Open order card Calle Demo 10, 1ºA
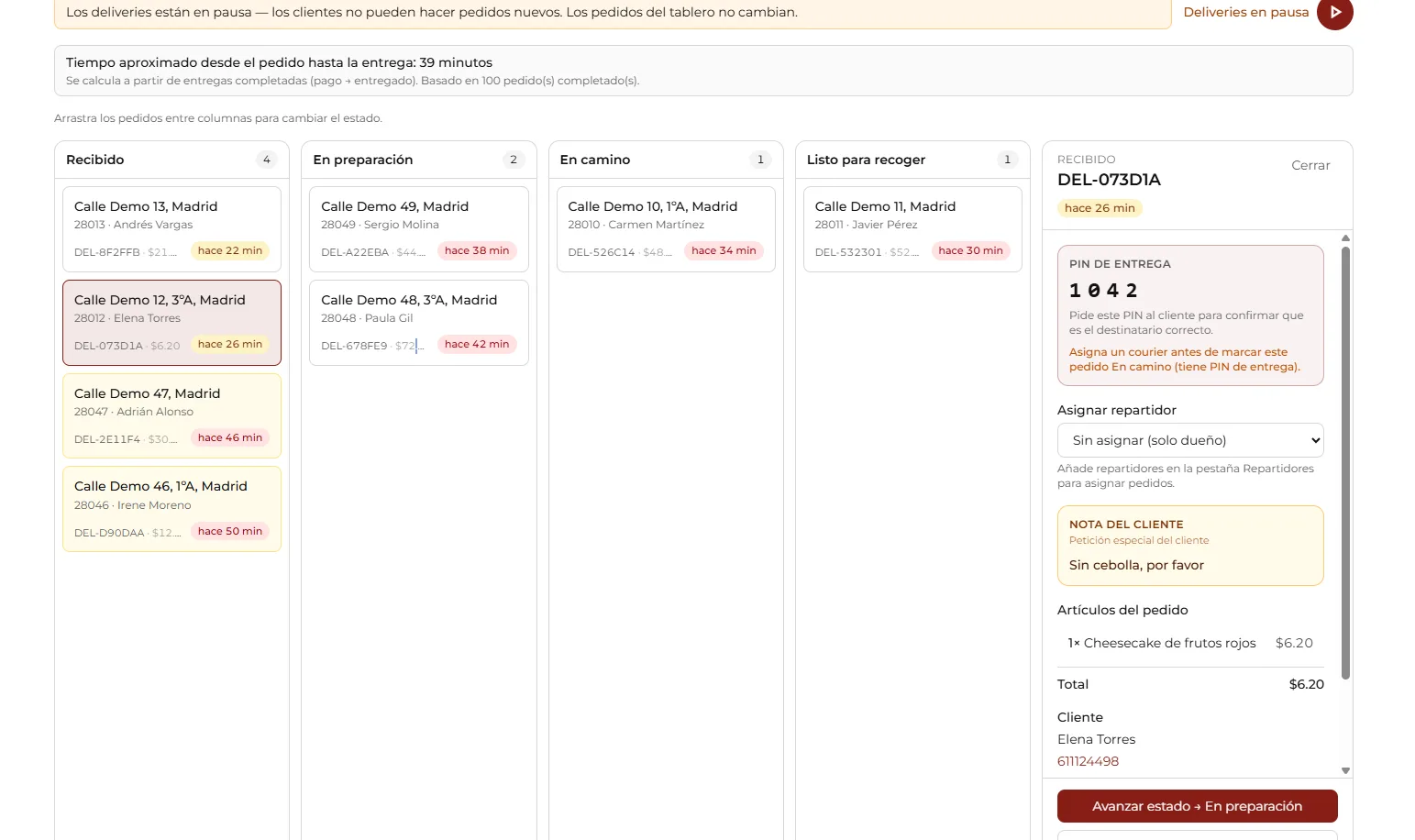The image size is (1415, 840). 666,229
